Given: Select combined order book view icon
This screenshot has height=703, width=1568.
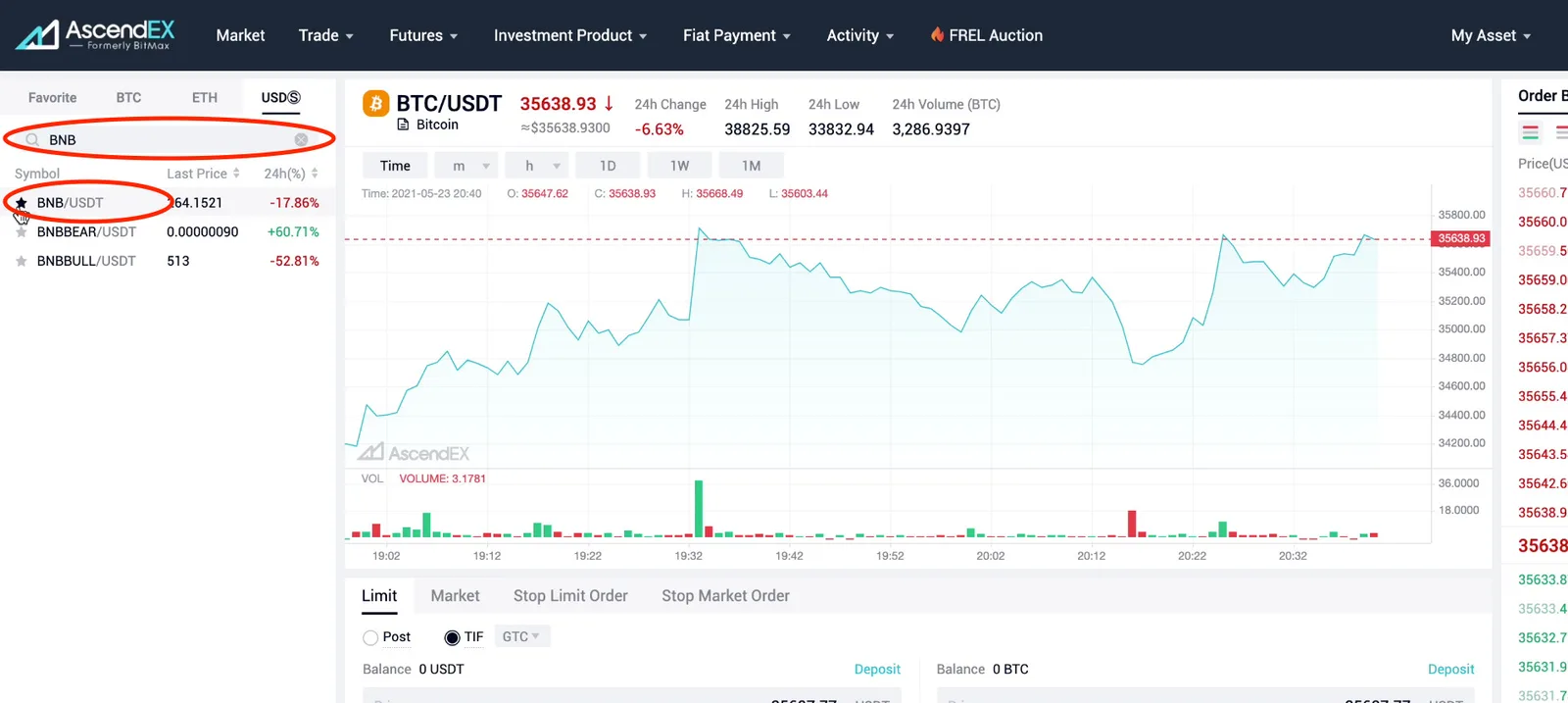Looking at the screenshot, I should tap(1530, 131).
